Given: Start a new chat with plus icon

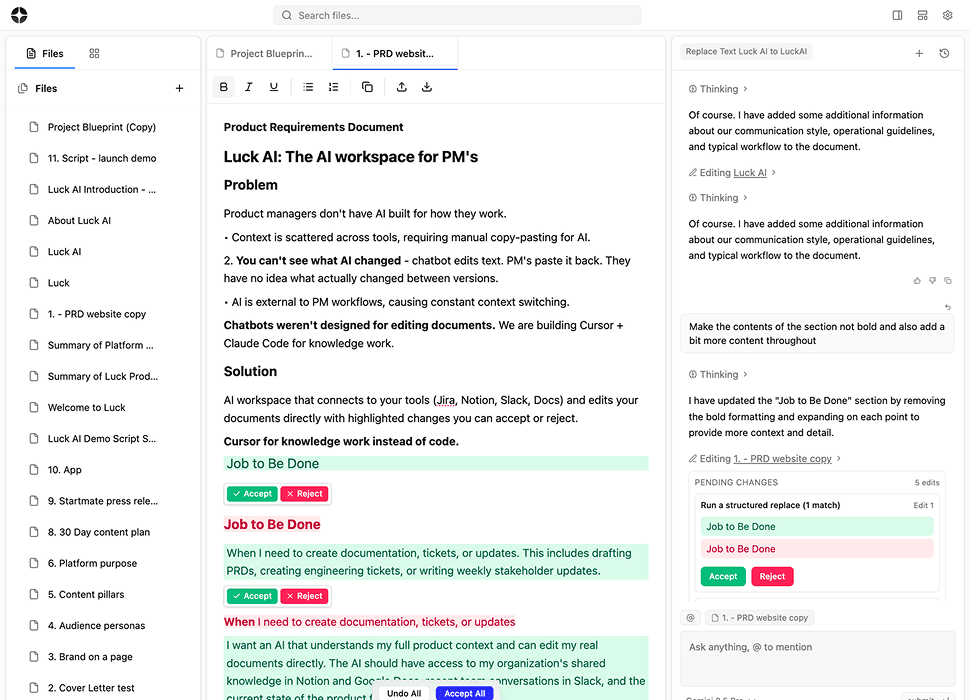Looking at the screenshot, I should [919, 53].
